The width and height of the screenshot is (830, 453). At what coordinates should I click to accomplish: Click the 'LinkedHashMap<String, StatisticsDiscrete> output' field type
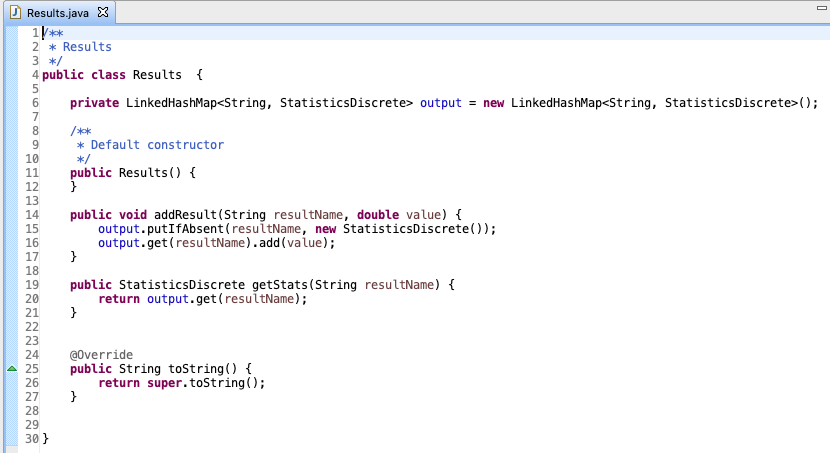click(269, 103)
